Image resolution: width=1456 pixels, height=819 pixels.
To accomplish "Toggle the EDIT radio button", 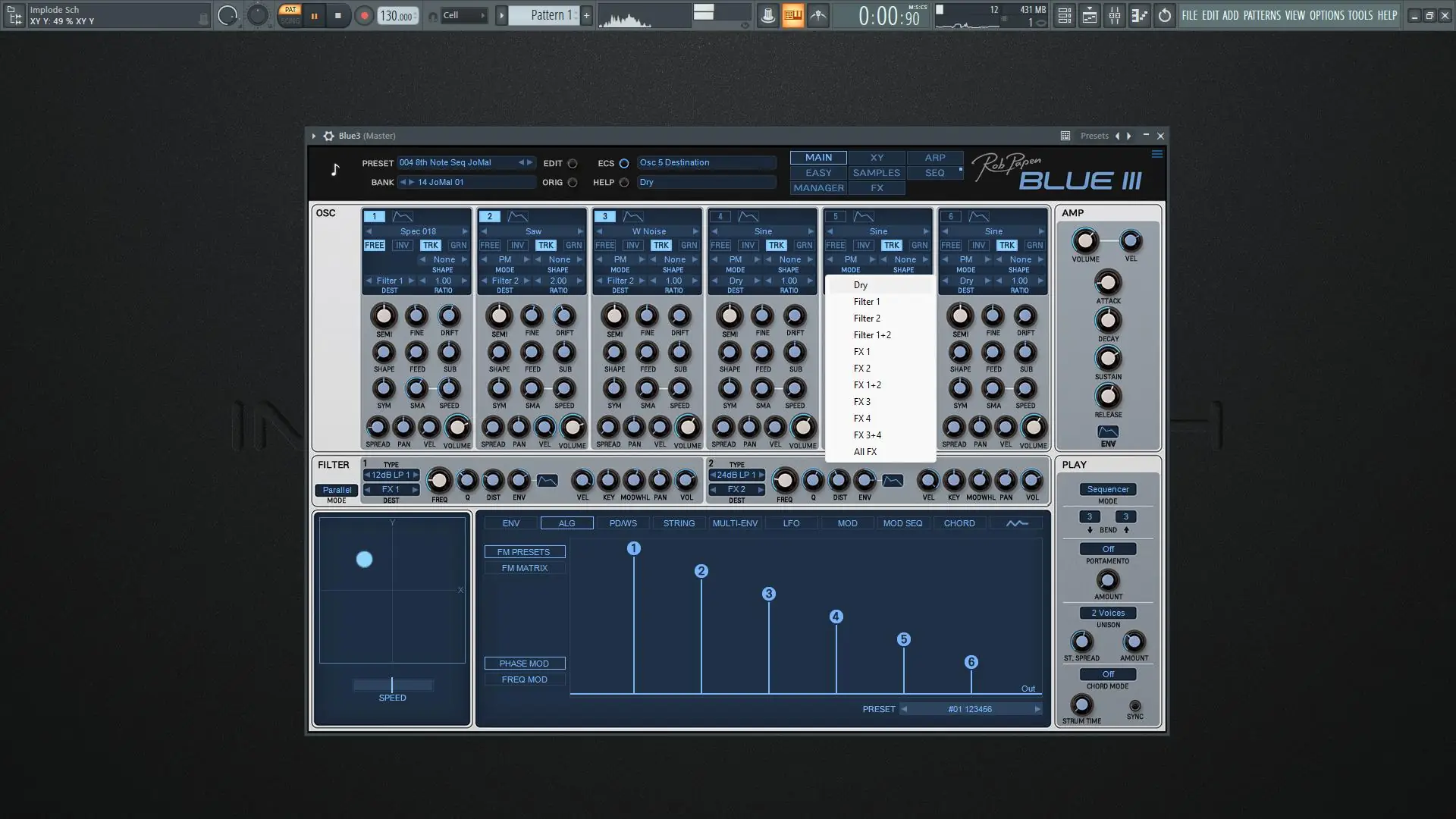I will 573,163.
